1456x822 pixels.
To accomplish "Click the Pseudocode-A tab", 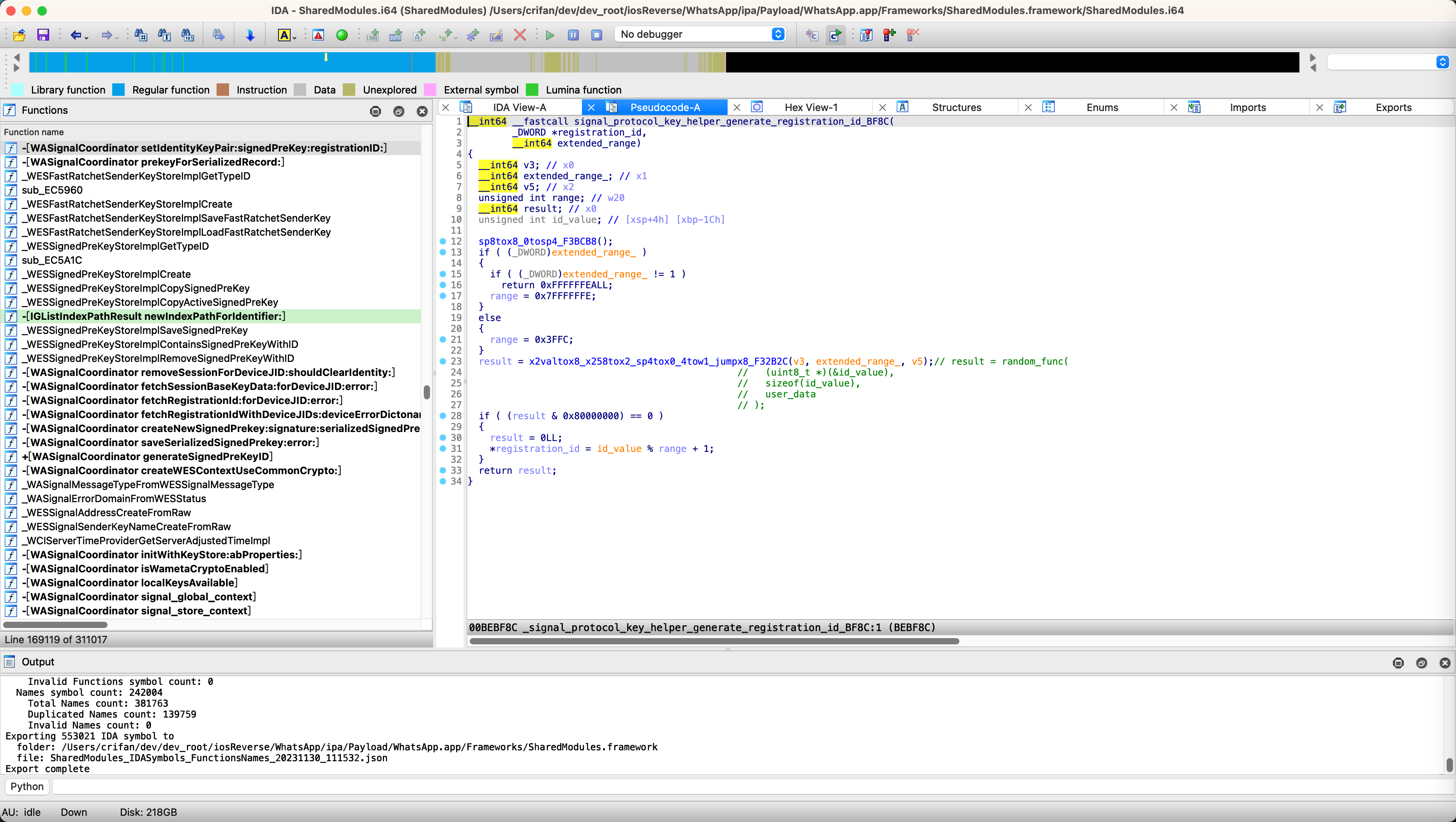I will [x=664, y=107].
